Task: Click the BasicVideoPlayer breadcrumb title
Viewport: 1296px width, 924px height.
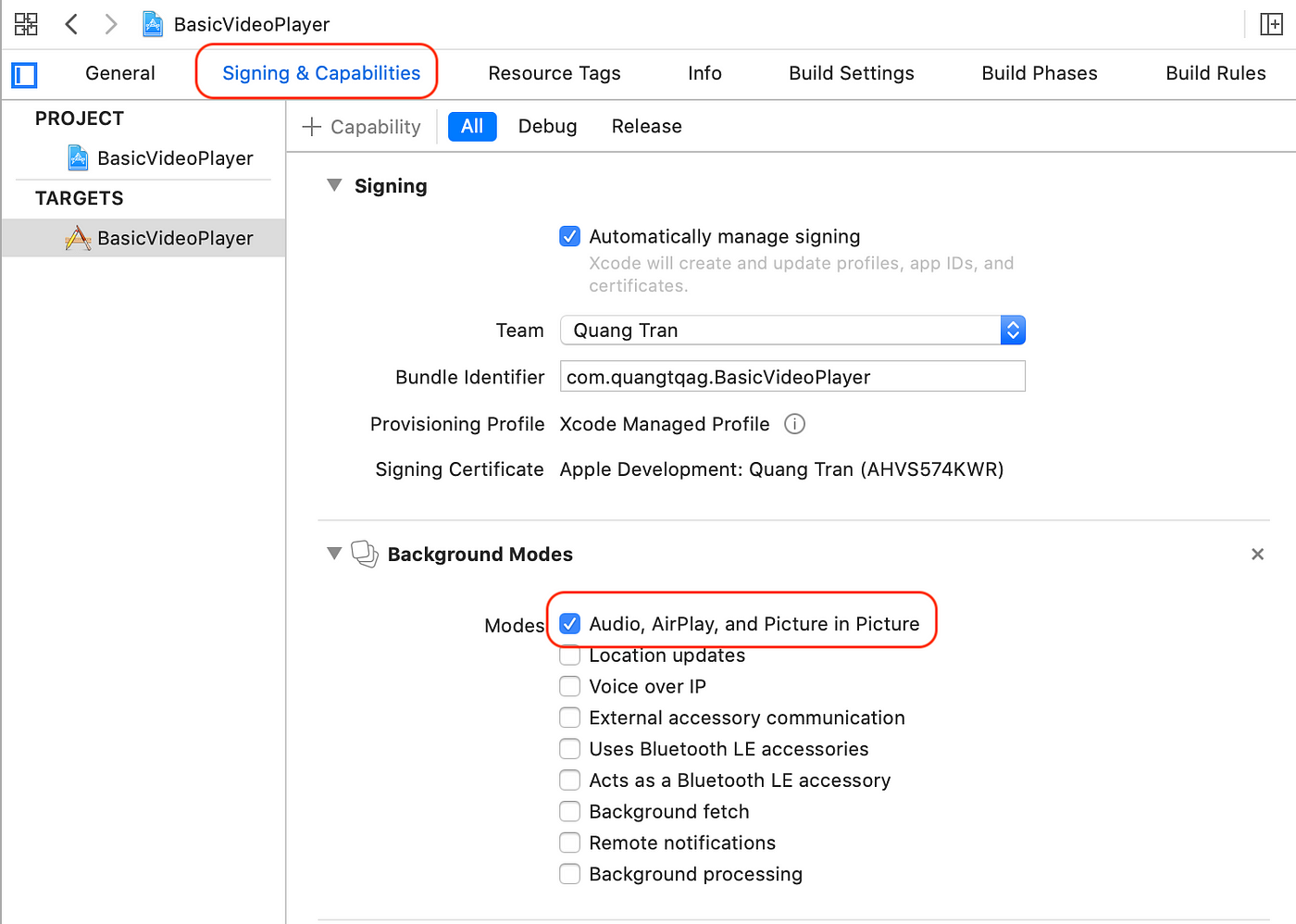Action: pyautogui.click(x=252, y=24)
